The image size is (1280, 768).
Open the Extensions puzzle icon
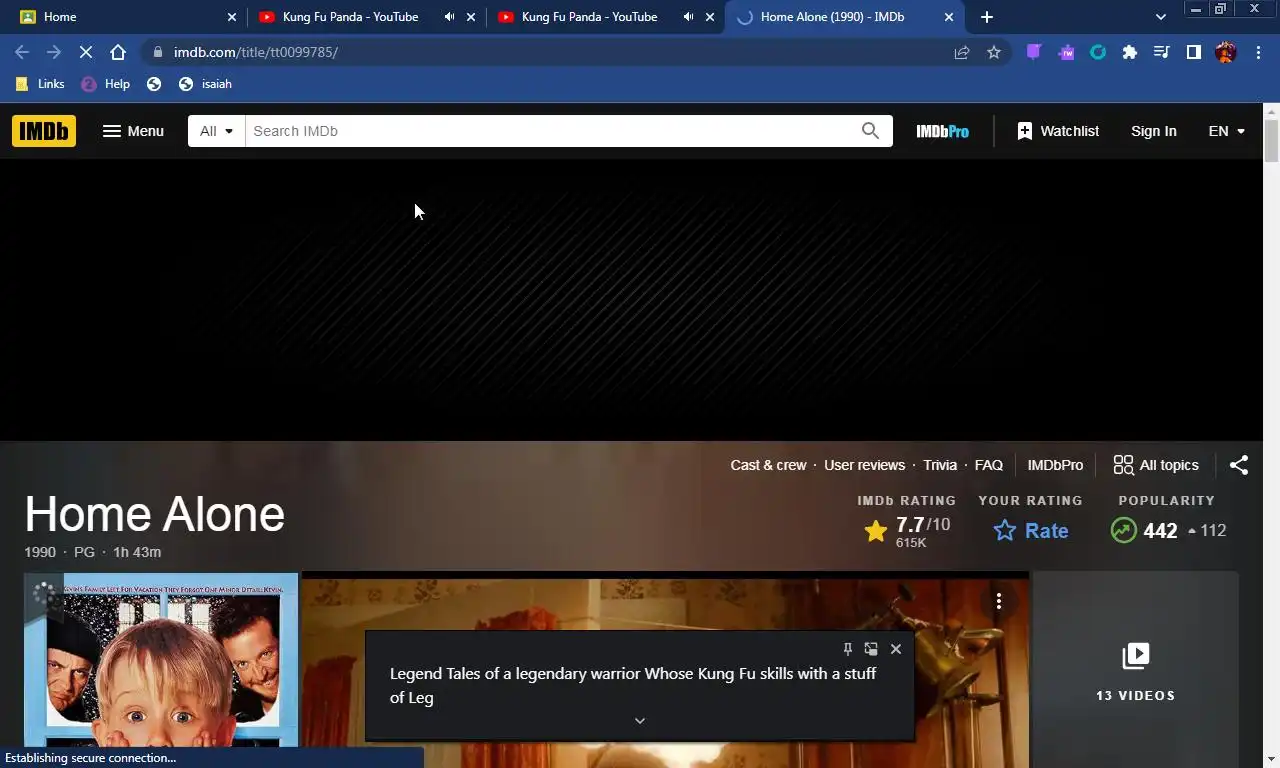(x=1130, y=52)
